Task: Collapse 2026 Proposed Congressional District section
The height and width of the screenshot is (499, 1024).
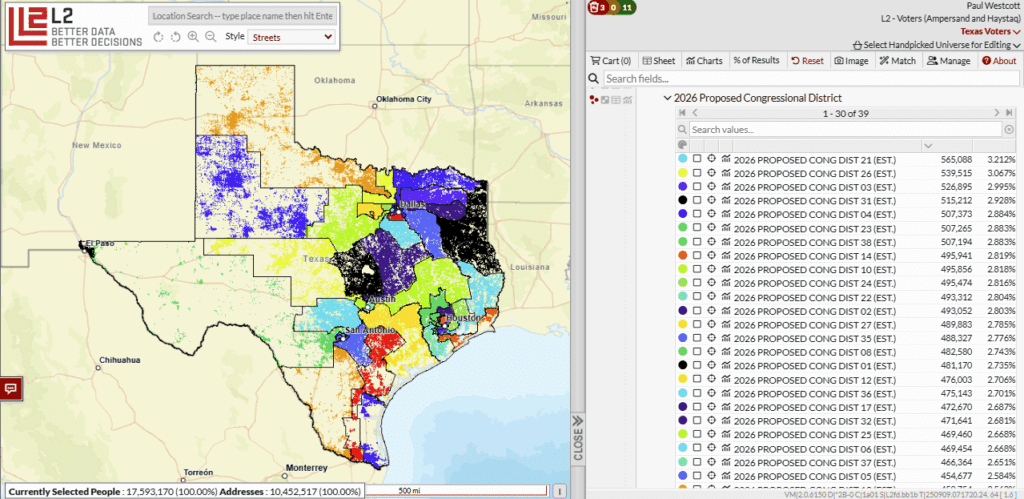Action: 667,98
